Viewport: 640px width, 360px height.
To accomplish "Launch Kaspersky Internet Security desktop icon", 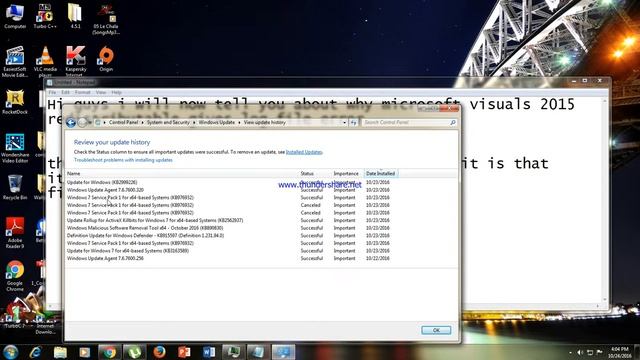I will coord(76,61).
